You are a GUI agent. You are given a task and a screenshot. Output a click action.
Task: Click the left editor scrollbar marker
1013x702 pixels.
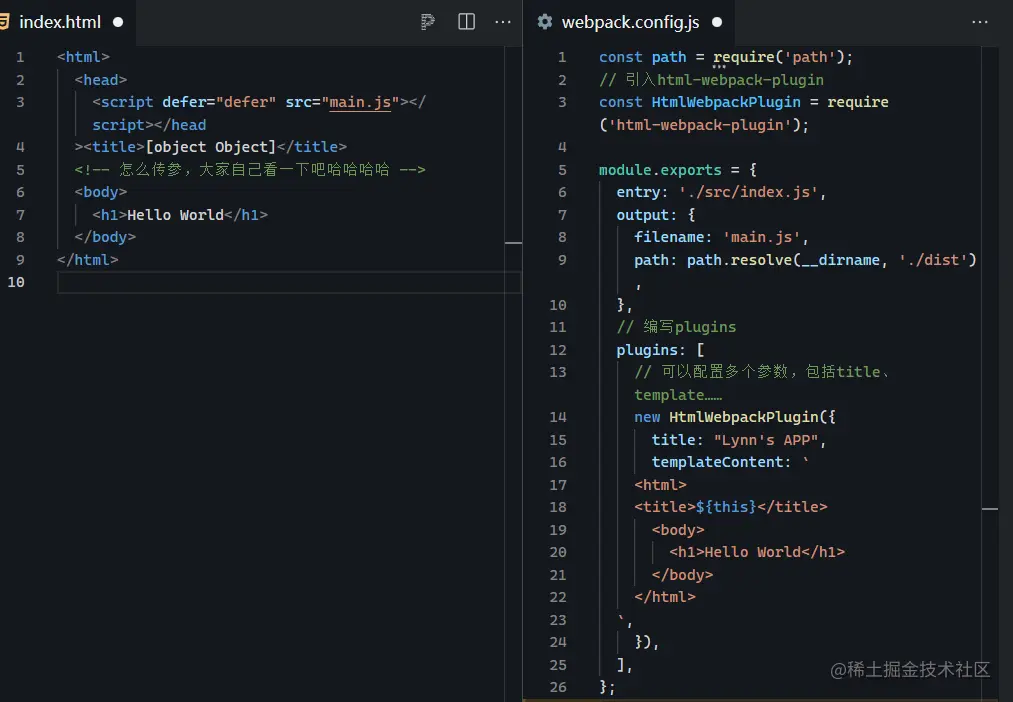pyautogui.click(x=513, y=243)
